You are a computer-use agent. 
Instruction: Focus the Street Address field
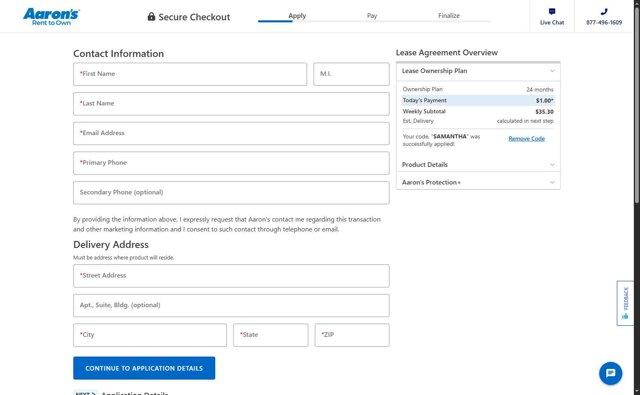(x=231, y=275)
